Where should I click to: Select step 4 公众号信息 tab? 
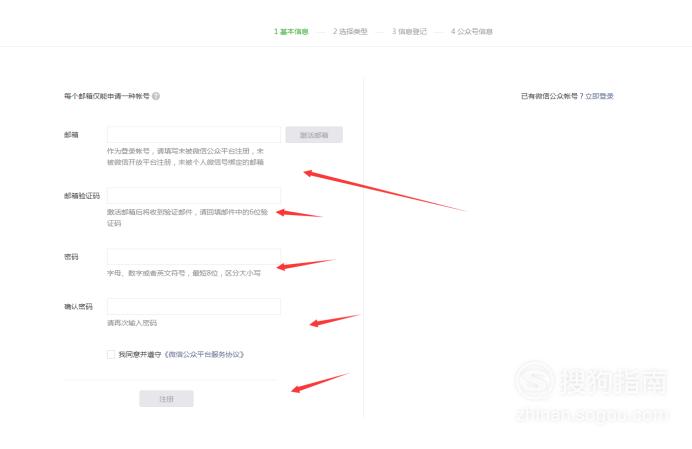point(471,31)
